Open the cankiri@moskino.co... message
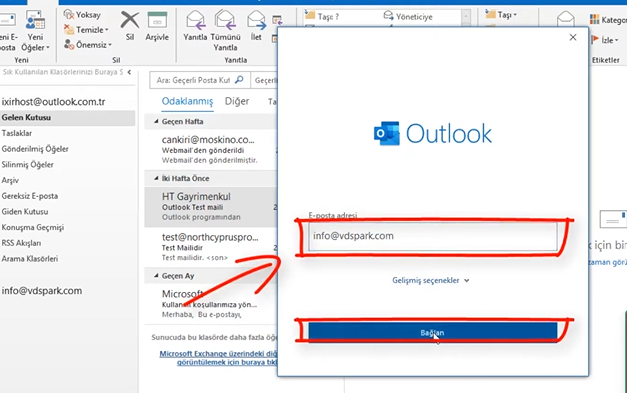 point(211,150)
